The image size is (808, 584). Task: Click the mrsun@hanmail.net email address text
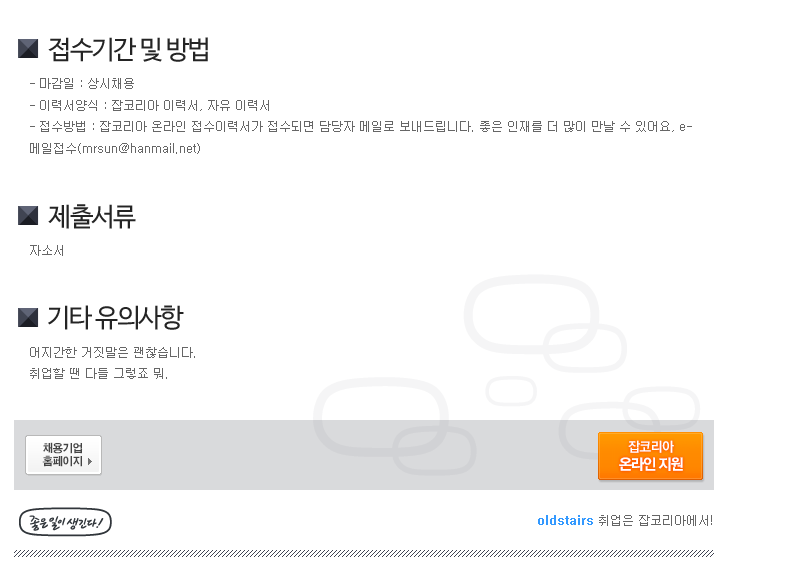pyautogui.click(x=141, y=148)
